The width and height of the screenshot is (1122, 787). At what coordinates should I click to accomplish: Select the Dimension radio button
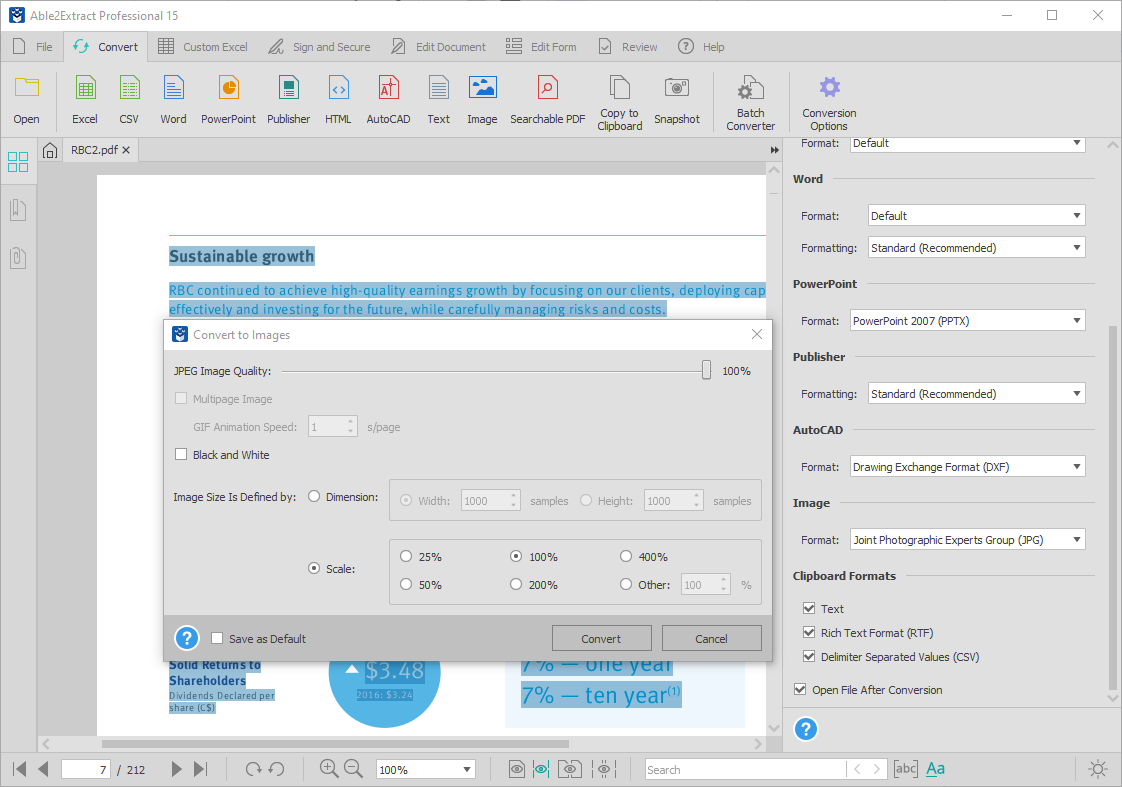(313, 497)
